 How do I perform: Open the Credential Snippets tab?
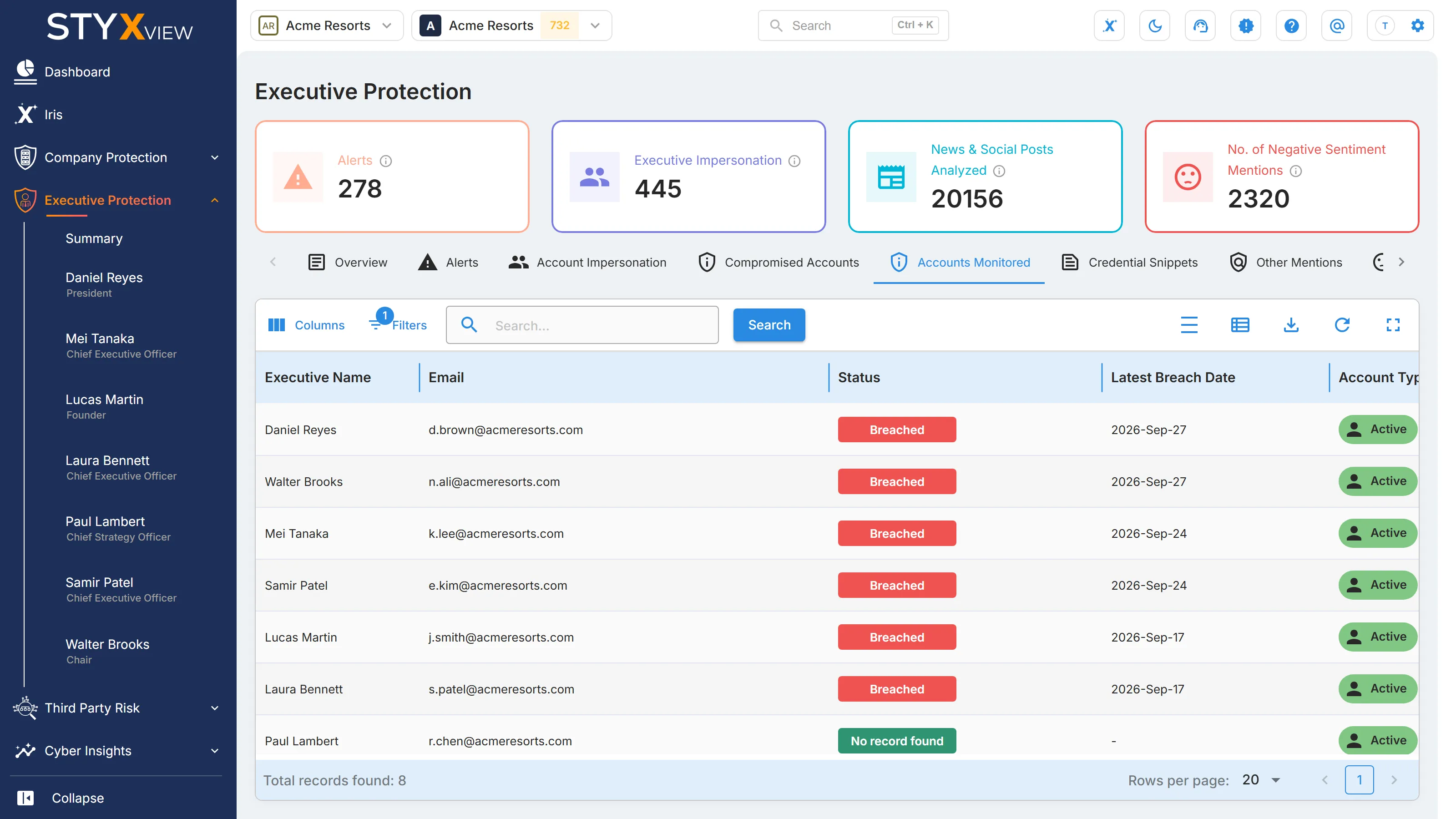[1129, 262]
